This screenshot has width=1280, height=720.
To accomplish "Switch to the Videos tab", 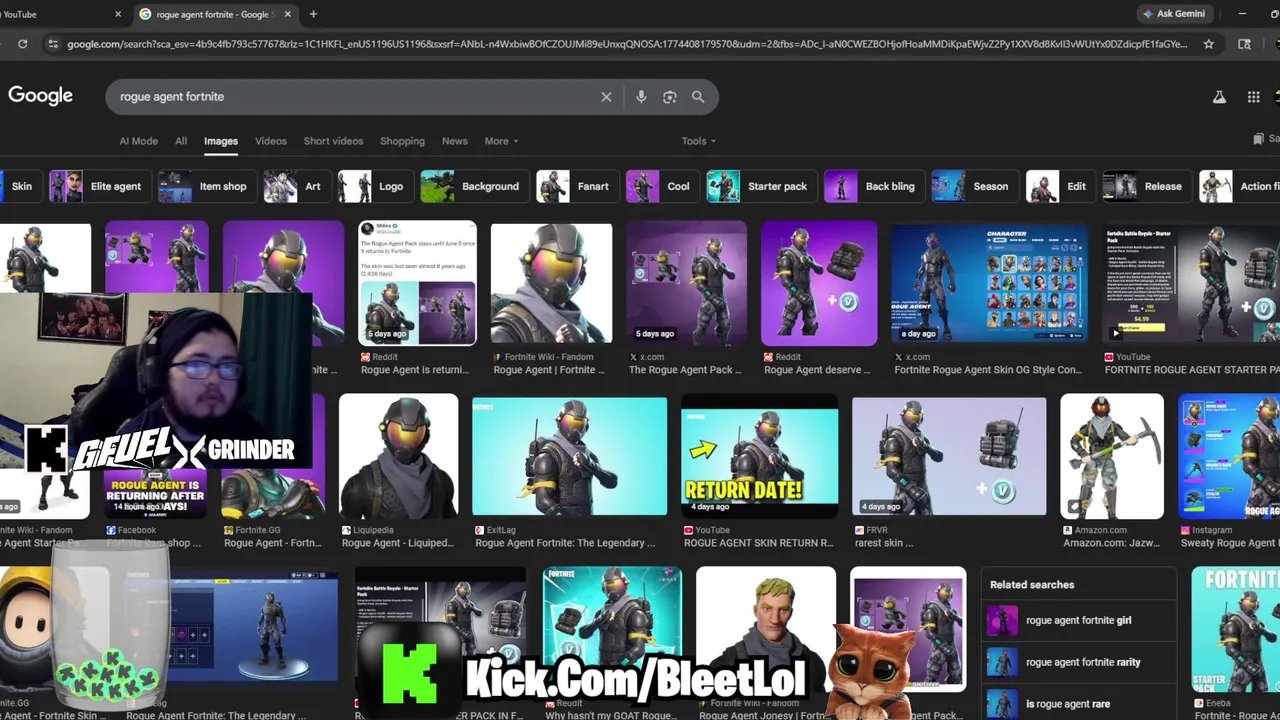I will (x=271, y=141).
